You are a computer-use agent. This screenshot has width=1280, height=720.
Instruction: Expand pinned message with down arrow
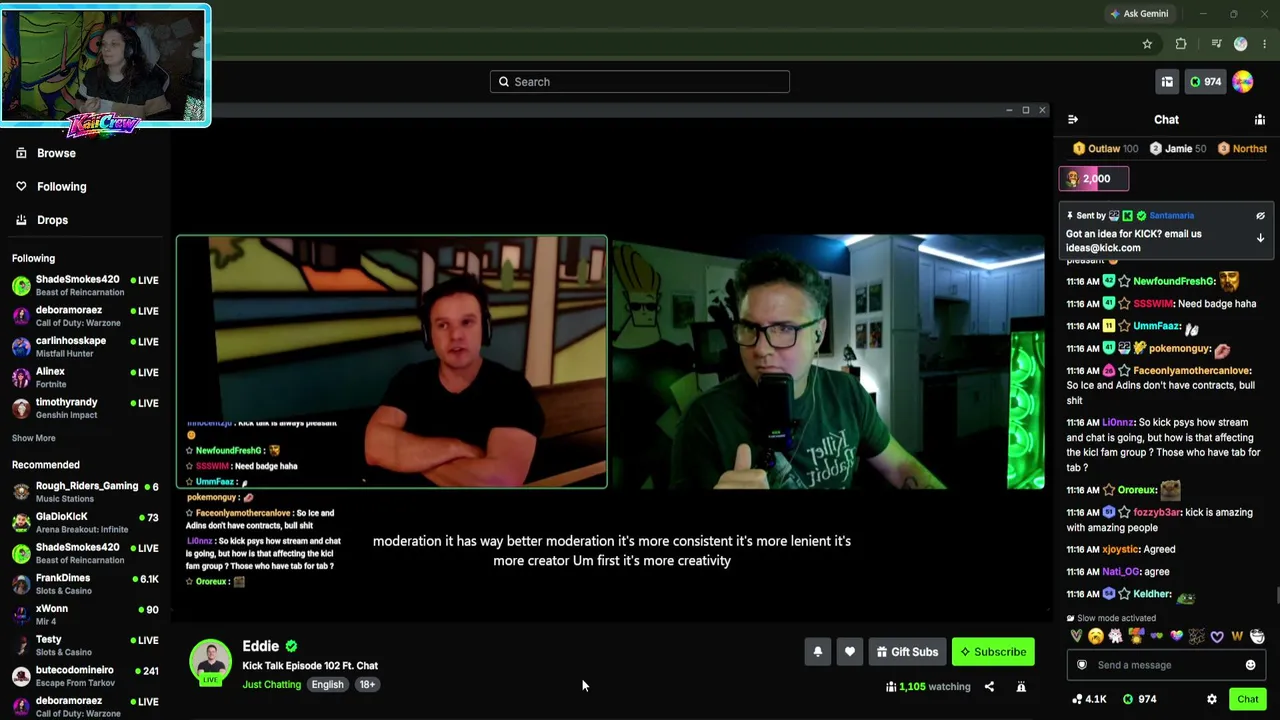(1260, 239)
